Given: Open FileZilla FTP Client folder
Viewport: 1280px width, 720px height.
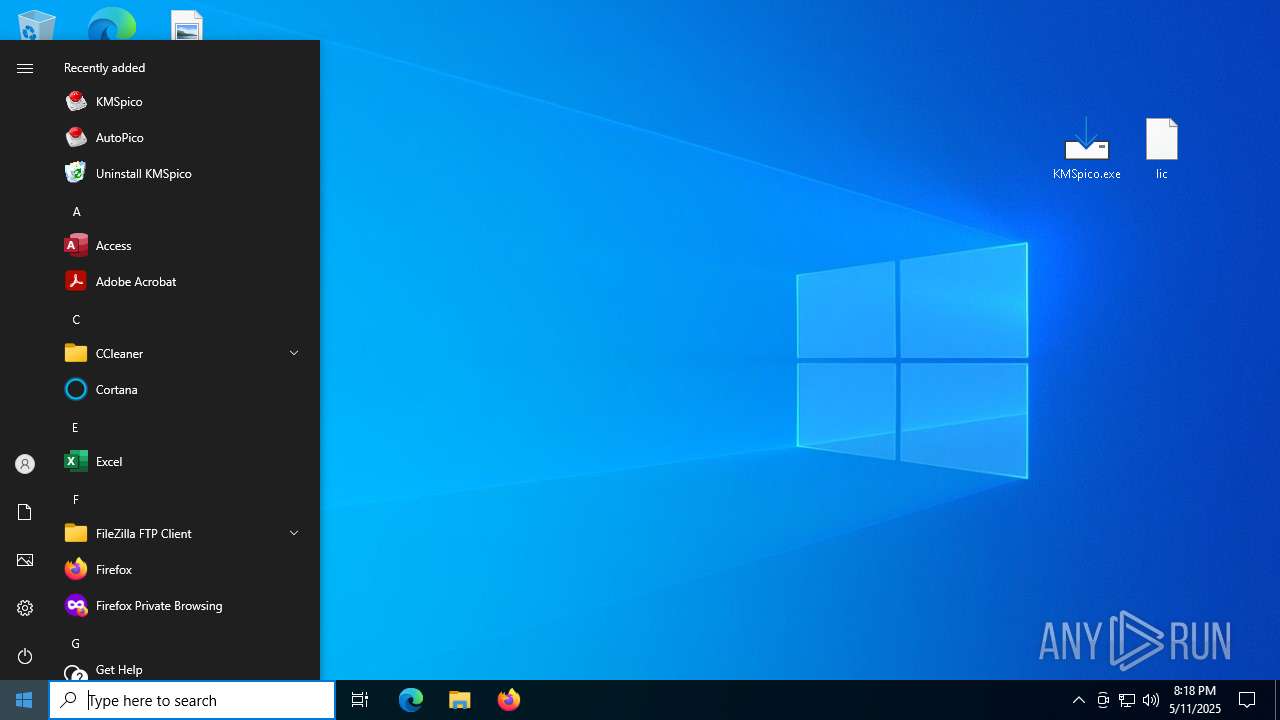Looking at the screenshot, I should click(x=183, y=534).
